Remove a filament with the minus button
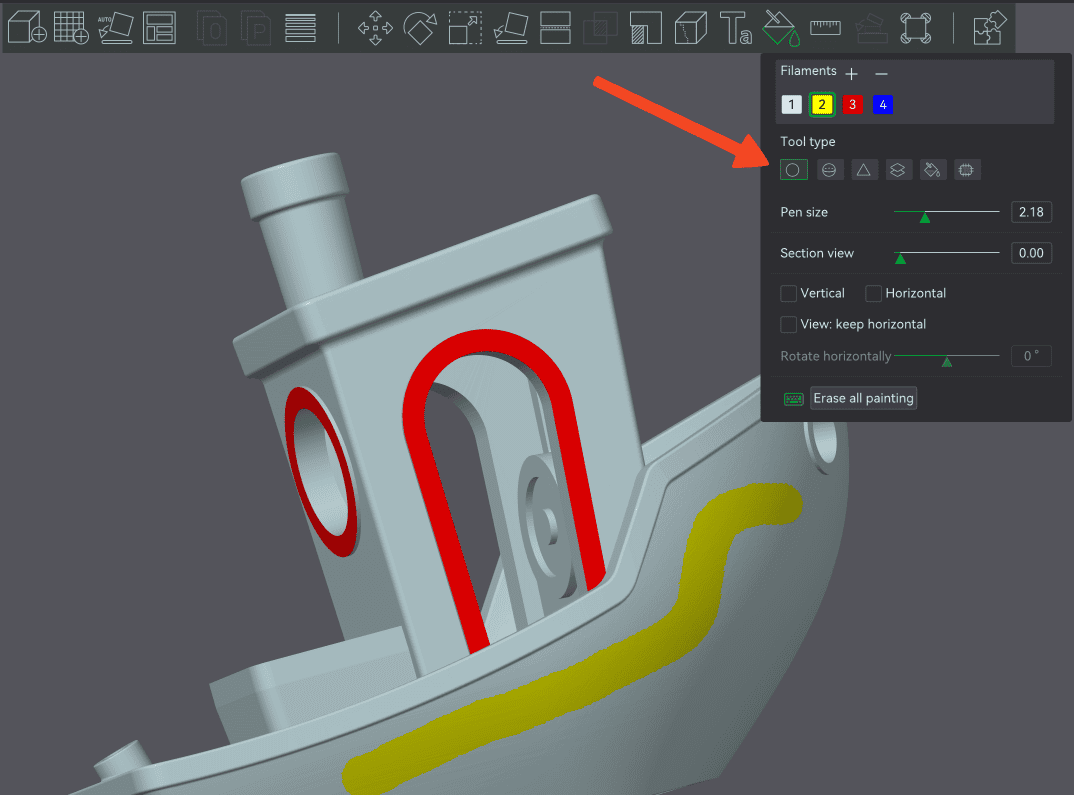The height and width of the screenshot is (795, 1074). point(881,74)
